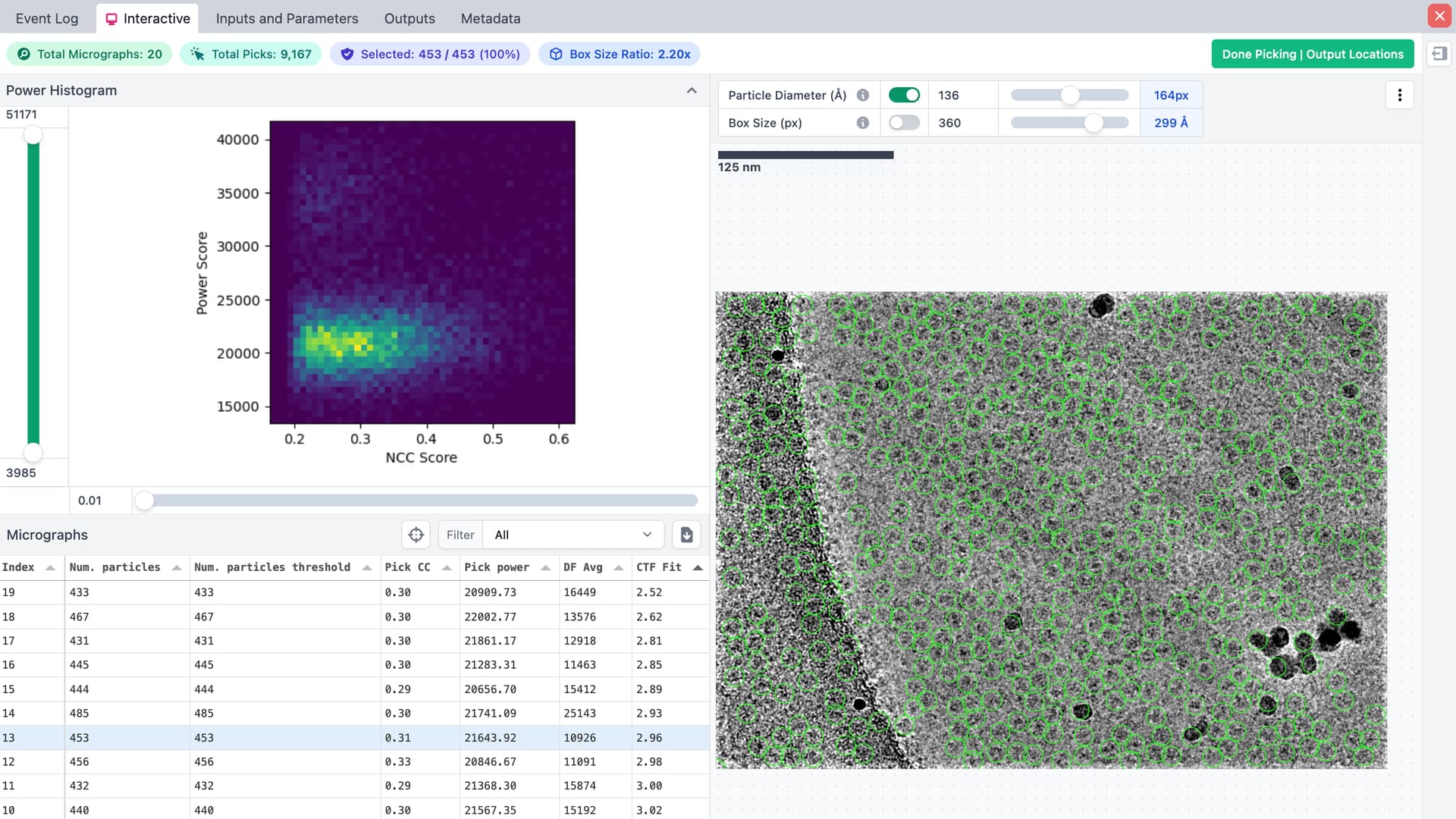The height and width of the screenshot is (819, 1456).
Task: Click the download micrograph table icon
Action: [x=686, y=535]
